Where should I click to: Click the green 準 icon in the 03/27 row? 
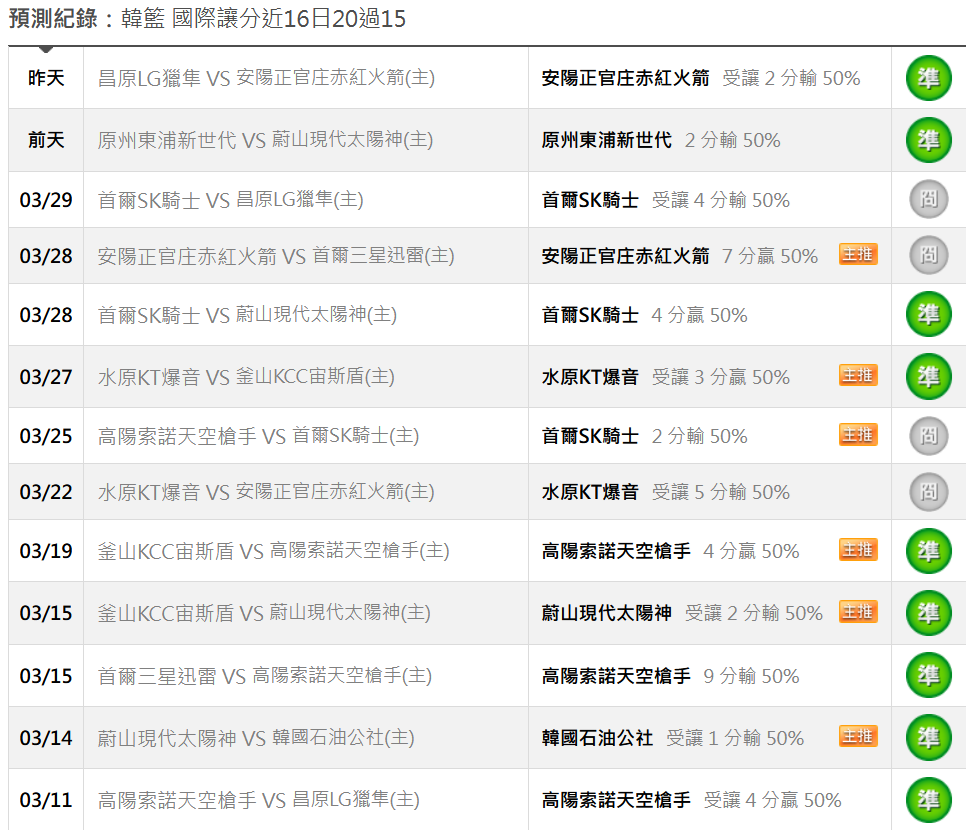click(928, 376)
